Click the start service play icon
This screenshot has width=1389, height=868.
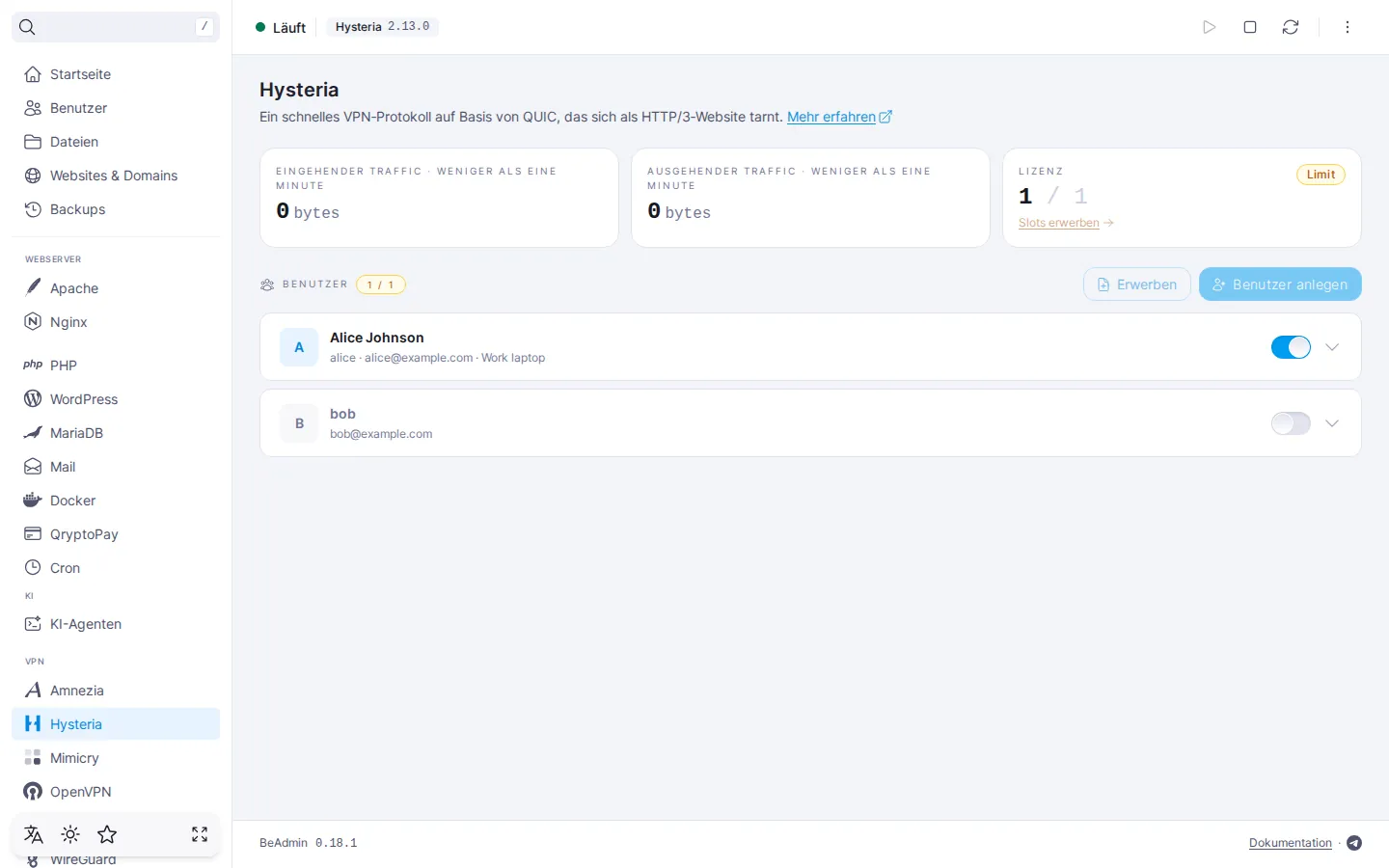(x=1210, y=27)
